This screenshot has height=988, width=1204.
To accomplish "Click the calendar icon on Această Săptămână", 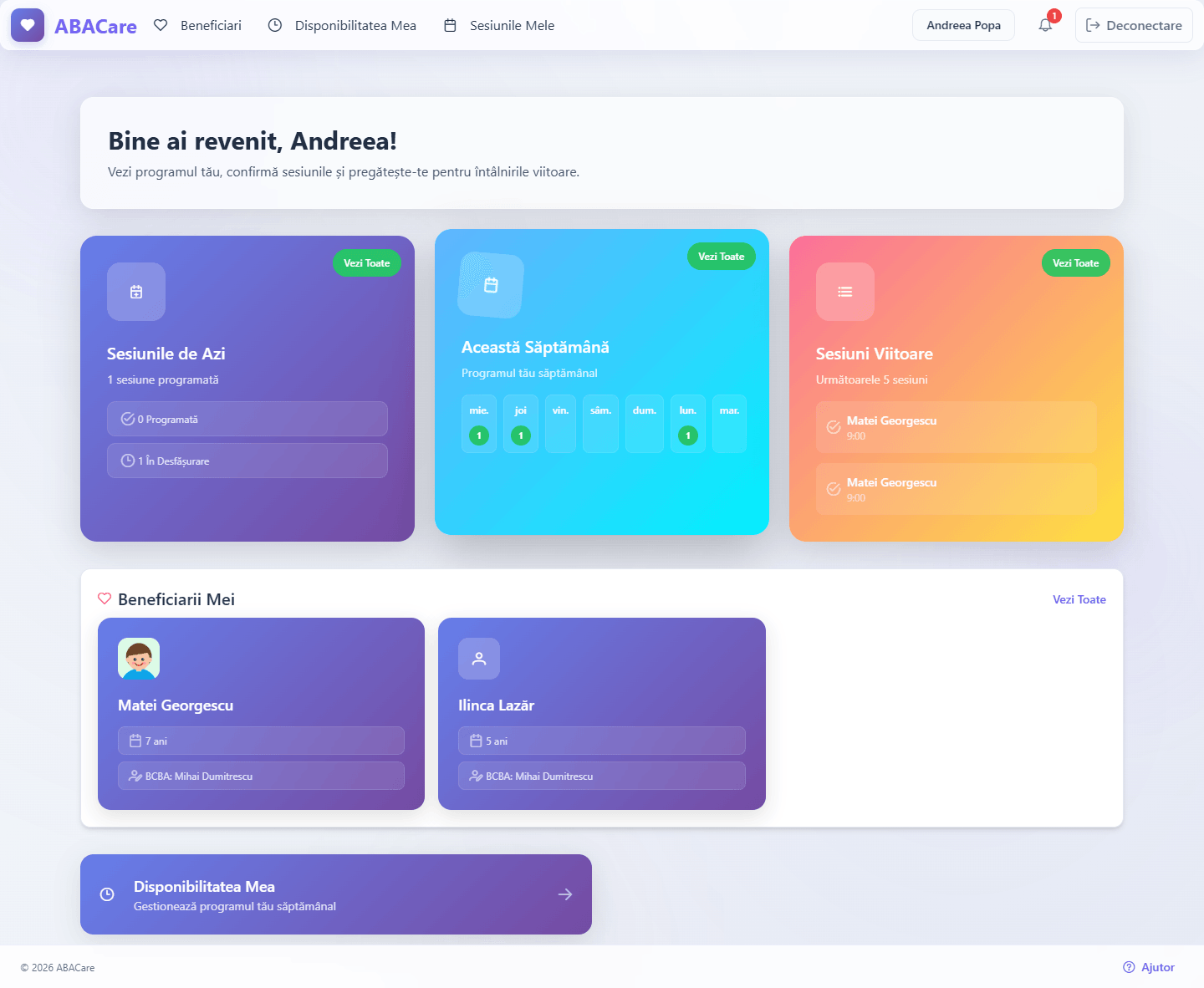I will point(491,285).
